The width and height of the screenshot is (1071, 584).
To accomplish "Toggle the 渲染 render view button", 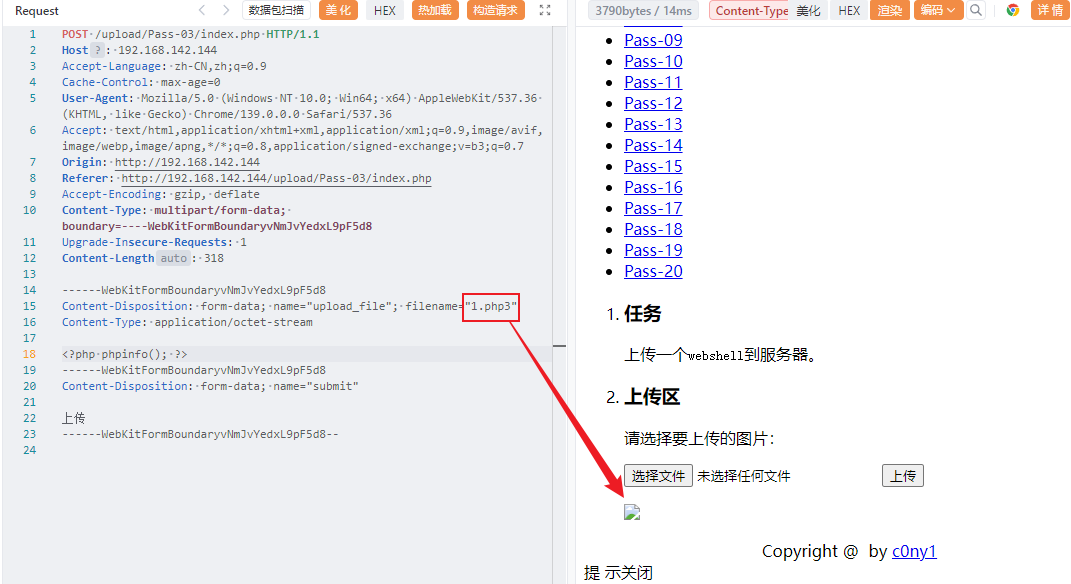I will tap(889, 10).
